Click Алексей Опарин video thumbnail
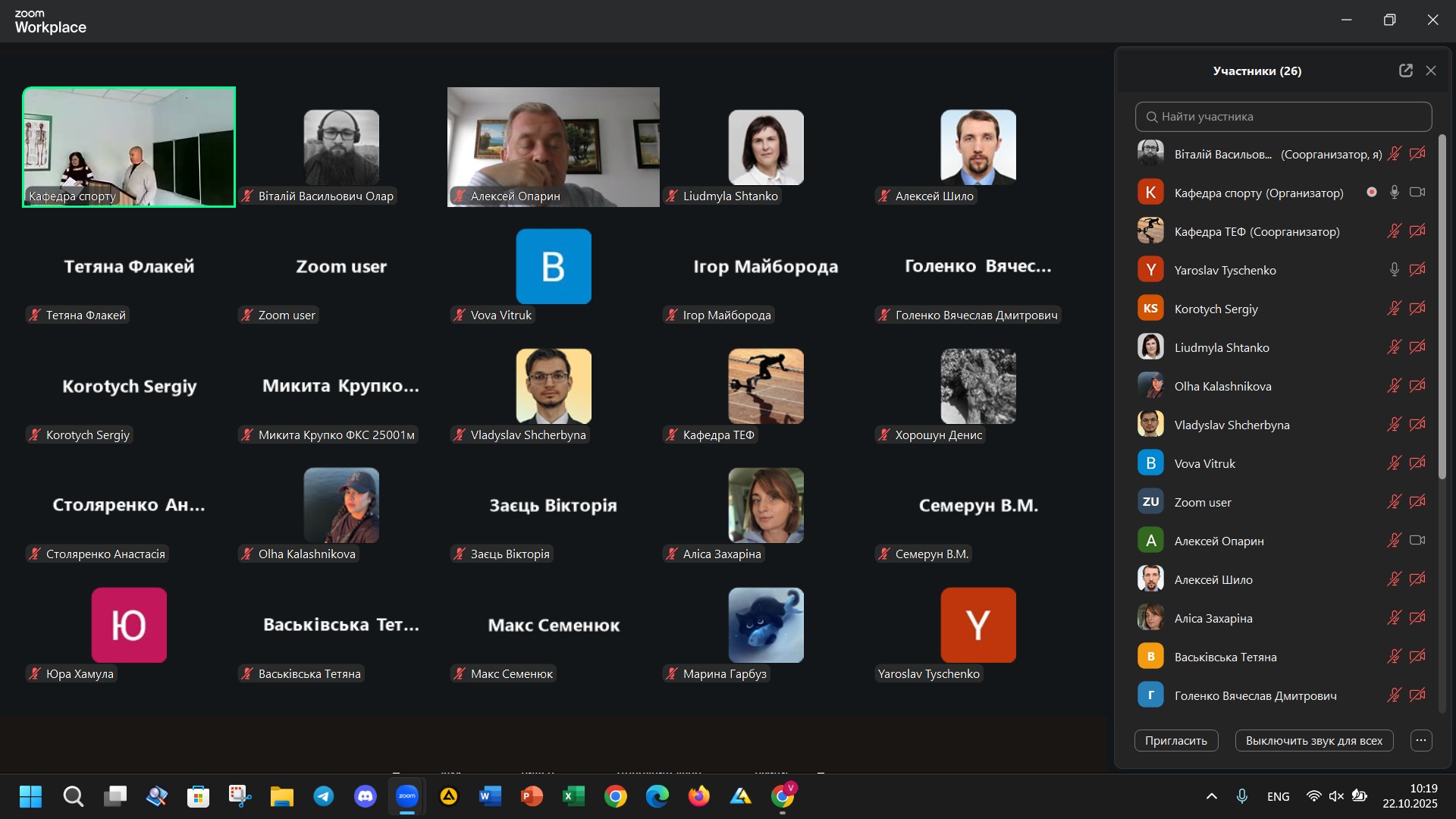 point(553,146)
